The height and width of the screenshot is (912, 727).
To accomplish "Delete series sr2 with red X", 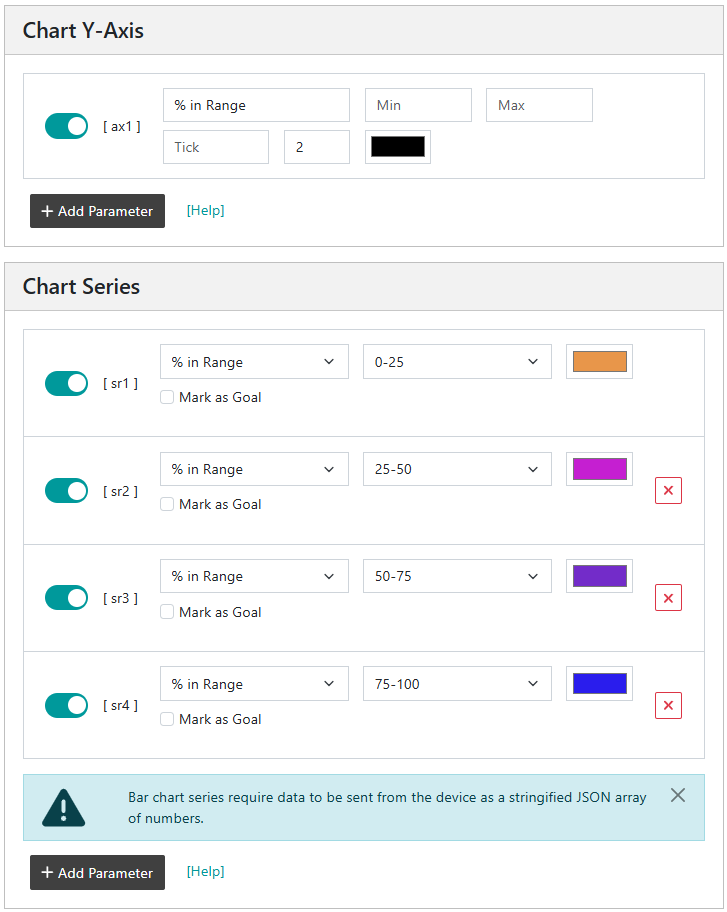I will point(668,490).
